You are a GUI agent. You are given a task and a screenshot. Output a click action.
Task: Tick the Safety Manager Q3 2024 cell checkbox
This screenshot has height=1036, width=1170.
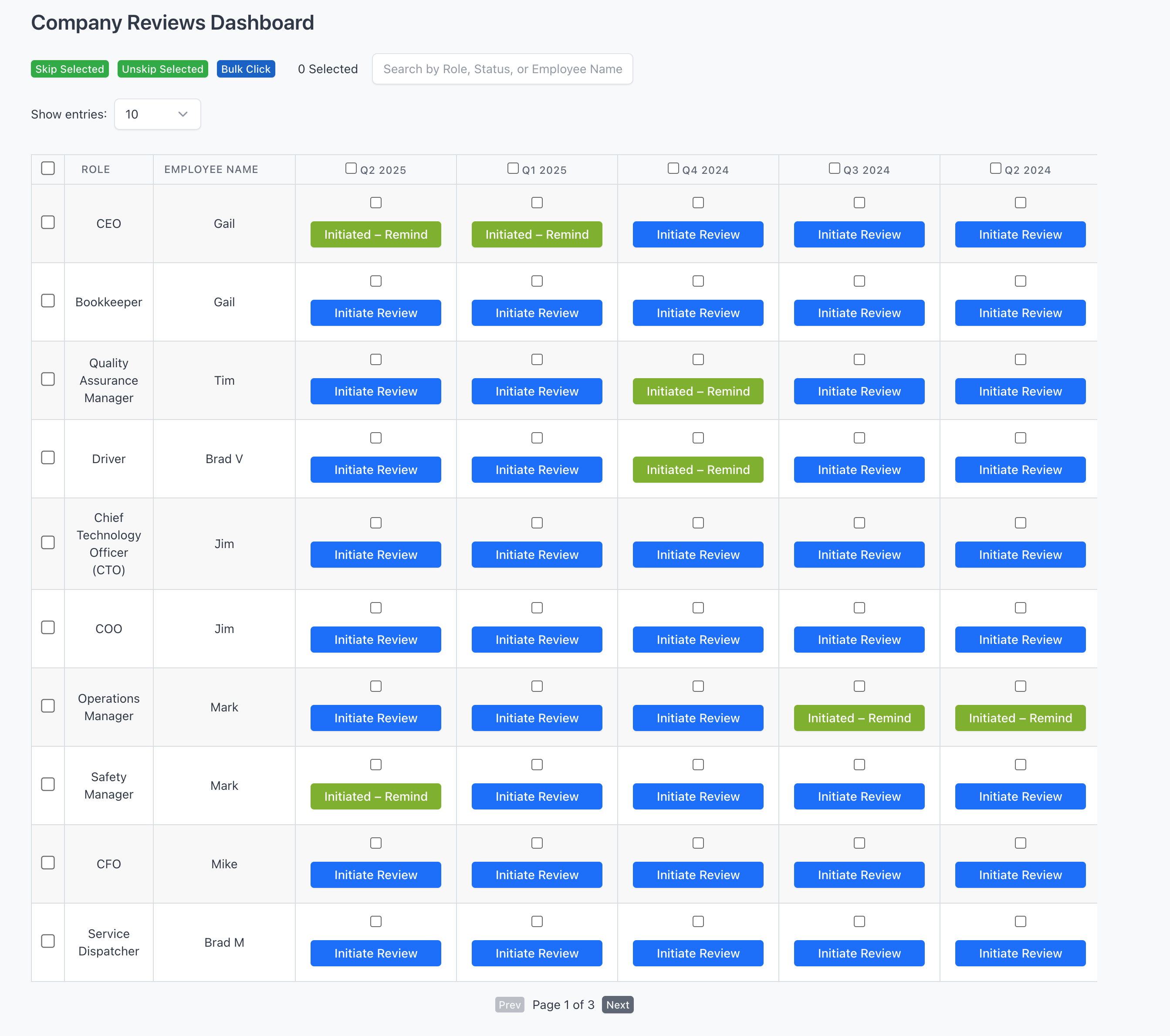coord(859,765)
